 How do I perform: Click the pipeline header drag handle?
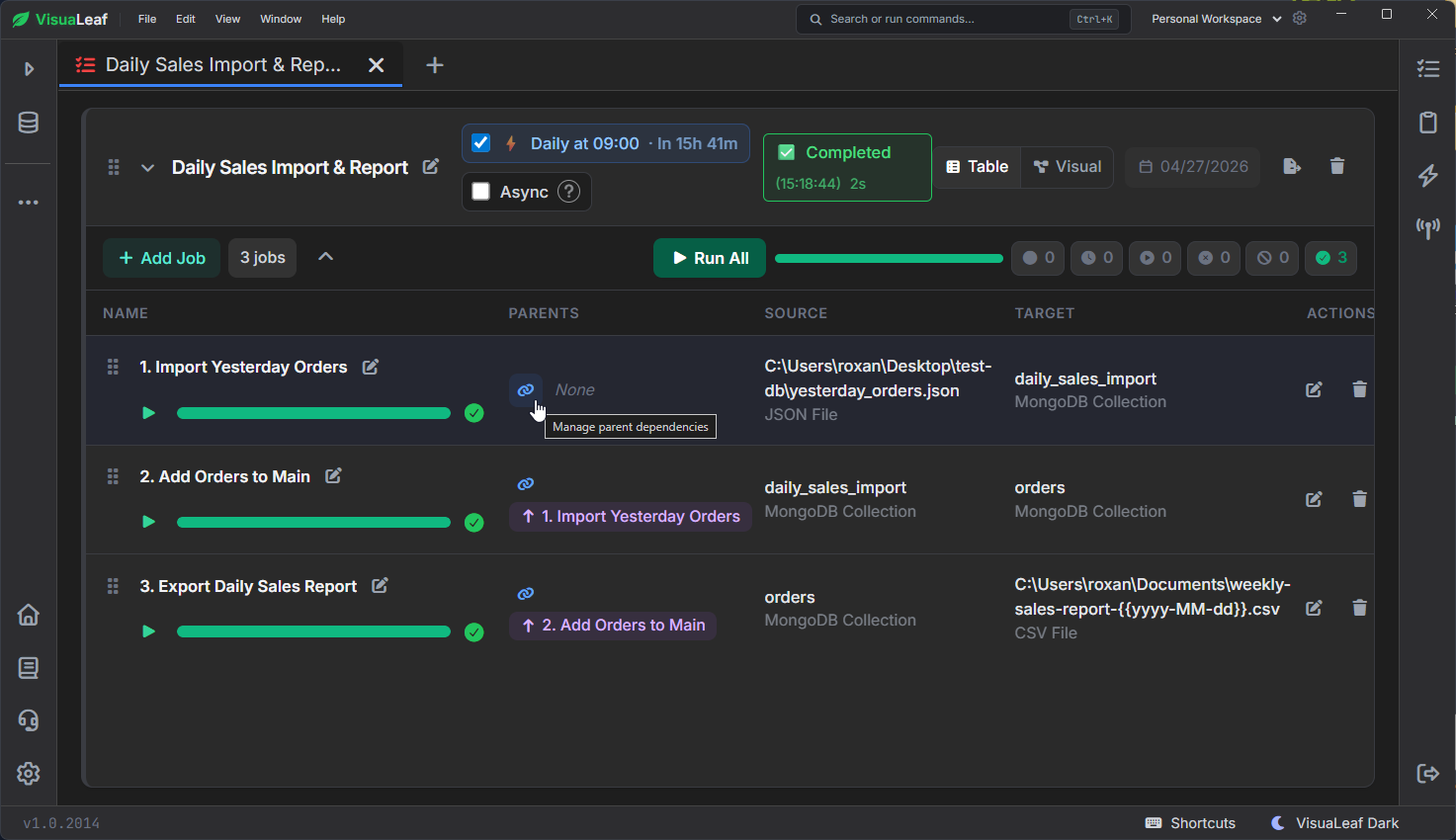[114, 168]
